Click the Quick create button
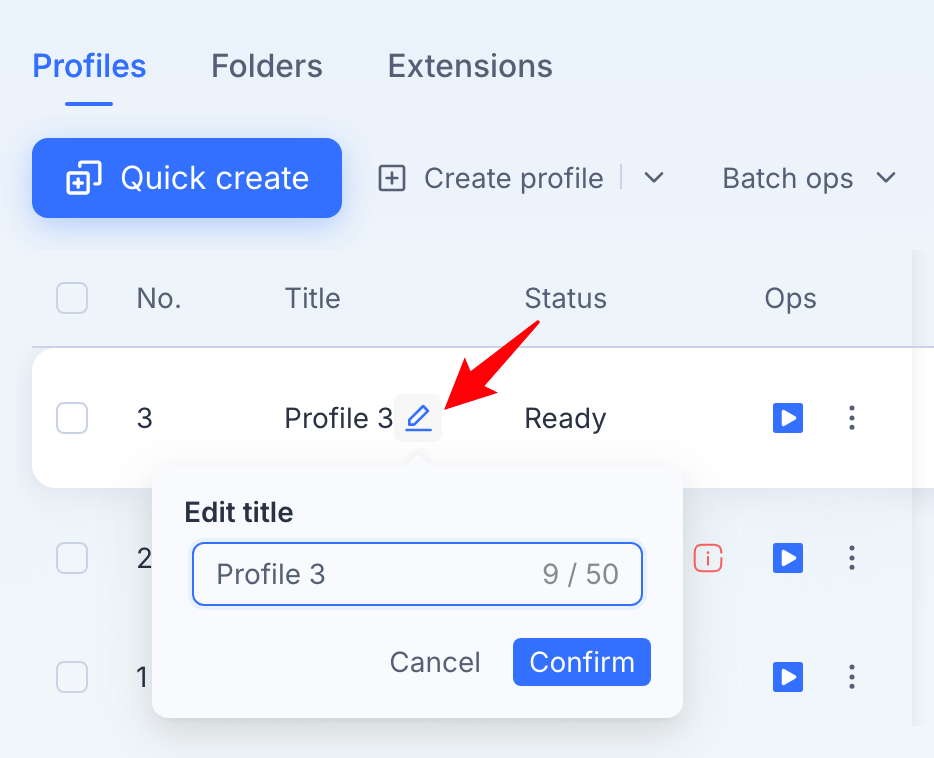 [x=187, y=178]
